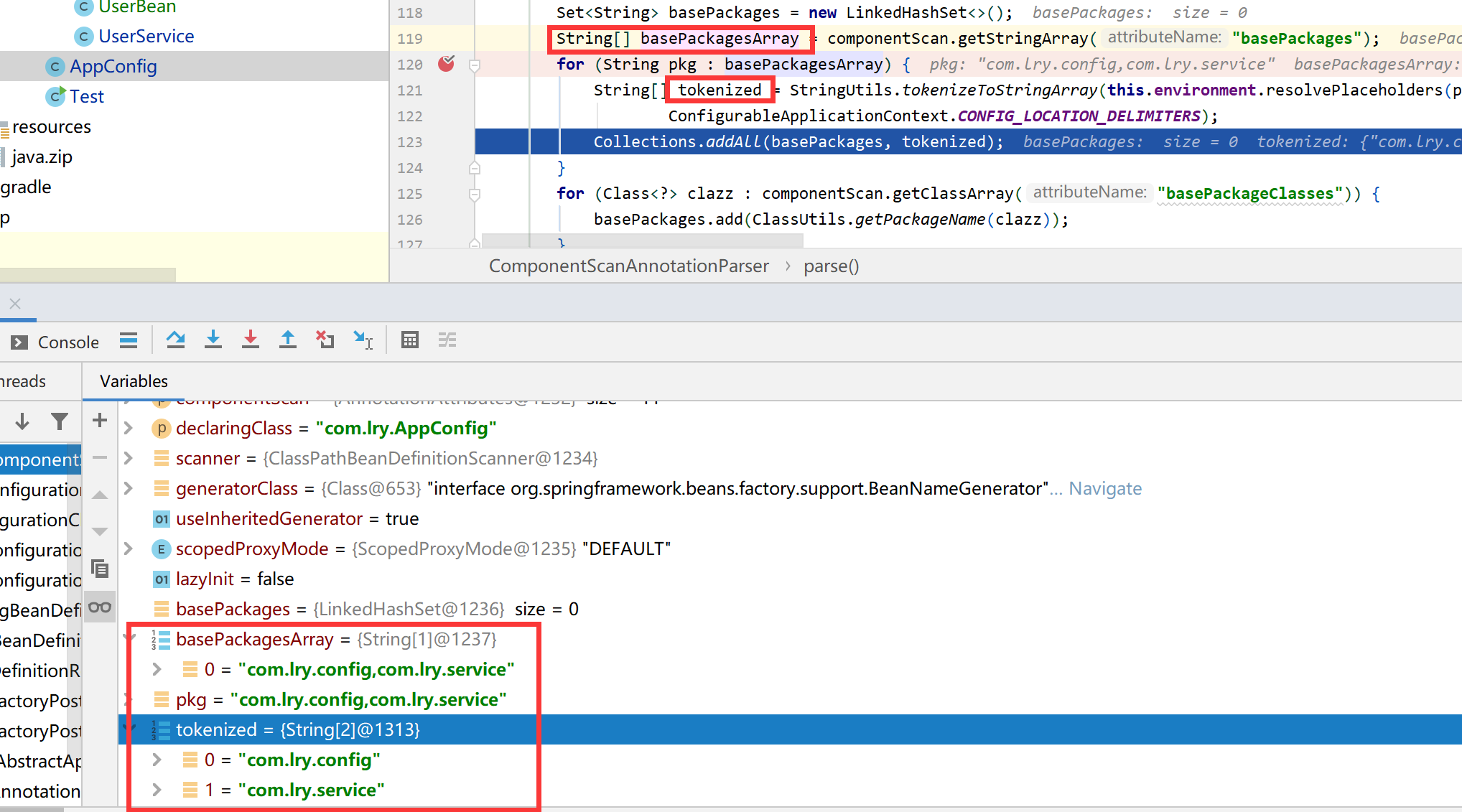Toggle the breakpoint on line 120

[447, 64]
